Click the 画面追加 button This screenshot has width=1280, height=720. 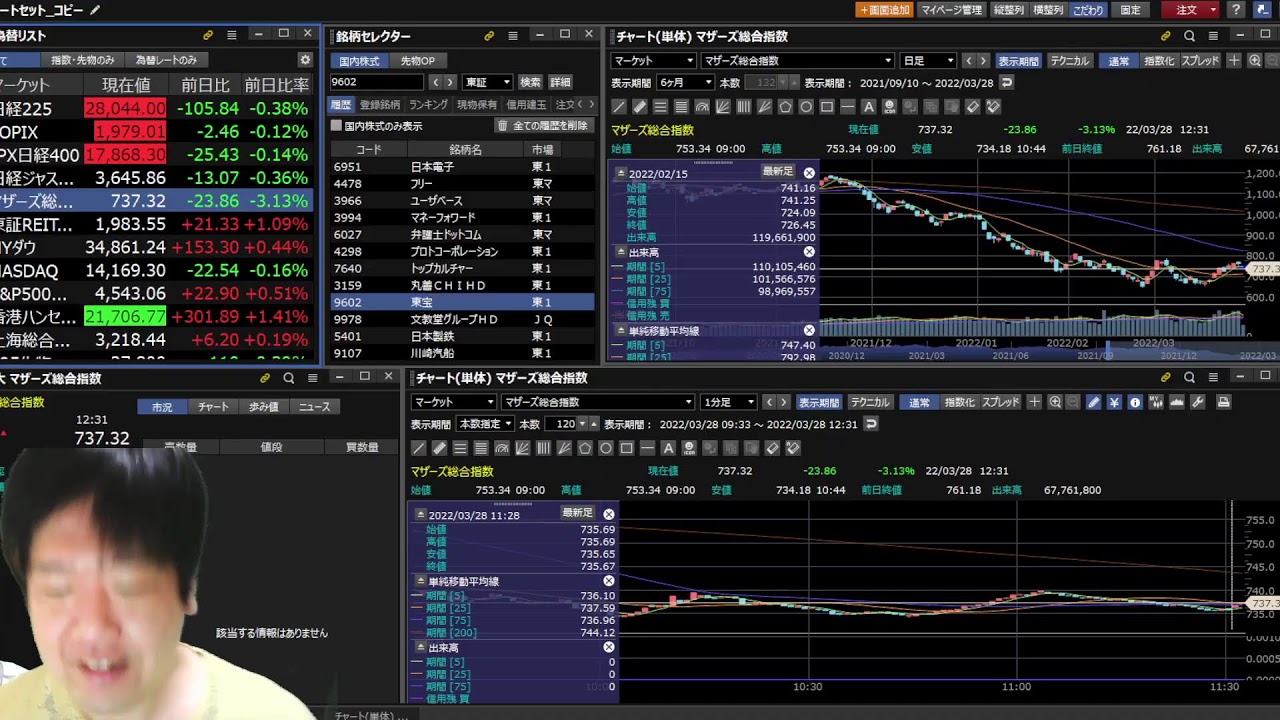pos(884,10)
